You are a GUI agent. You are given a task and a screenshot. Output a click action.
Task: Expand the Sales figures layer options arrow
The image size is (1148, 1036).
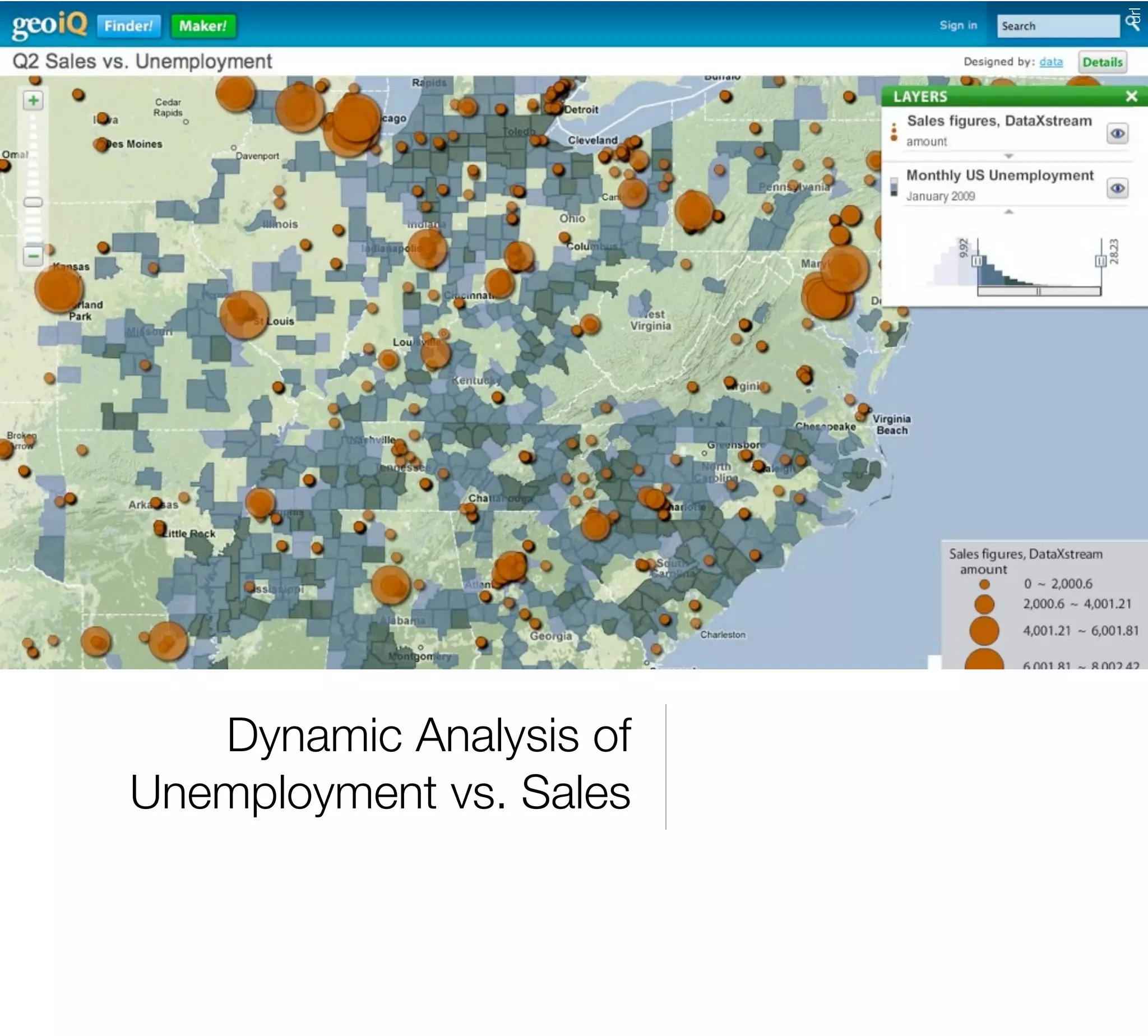click(1008, 156)
